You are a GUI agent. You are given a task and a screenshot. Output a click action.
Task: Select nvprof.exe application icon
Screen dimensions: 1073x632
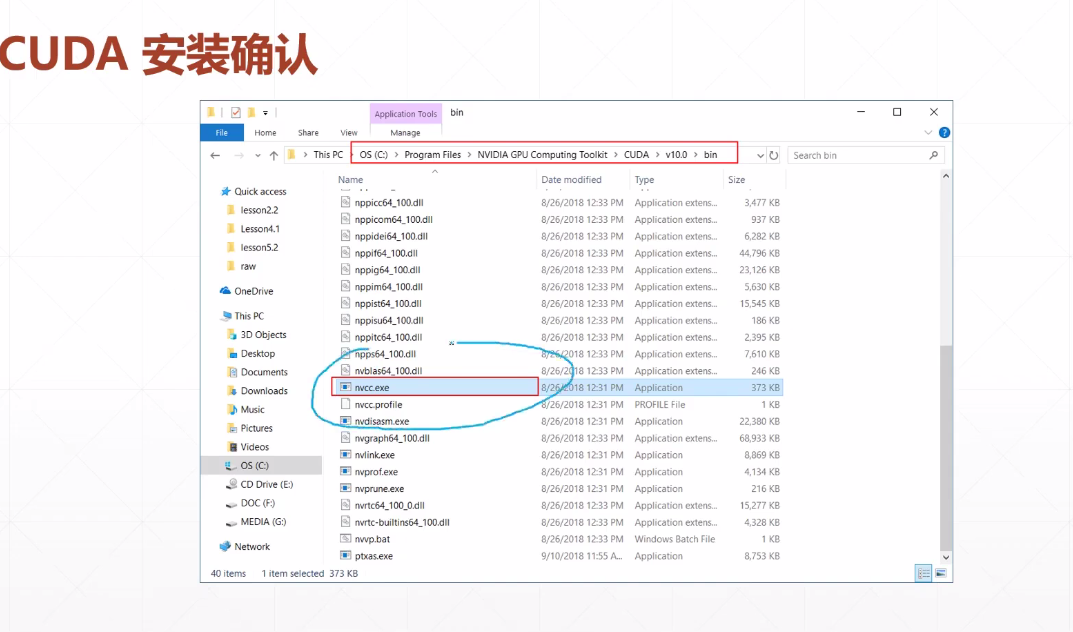[x=346, y=471]
